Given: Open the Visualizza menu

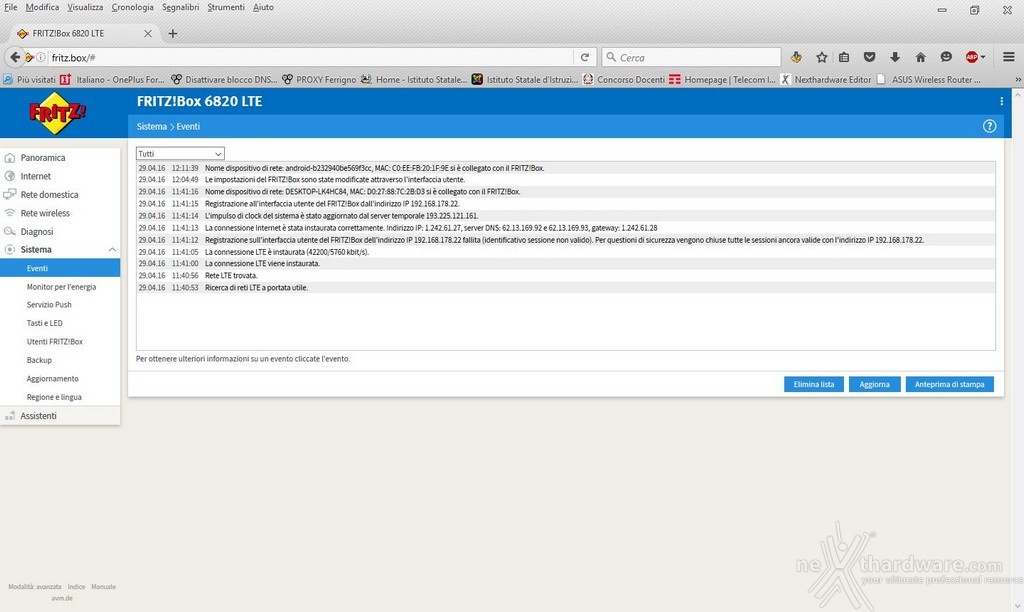Looking at the screenshot, I should (x=85, y=7).
